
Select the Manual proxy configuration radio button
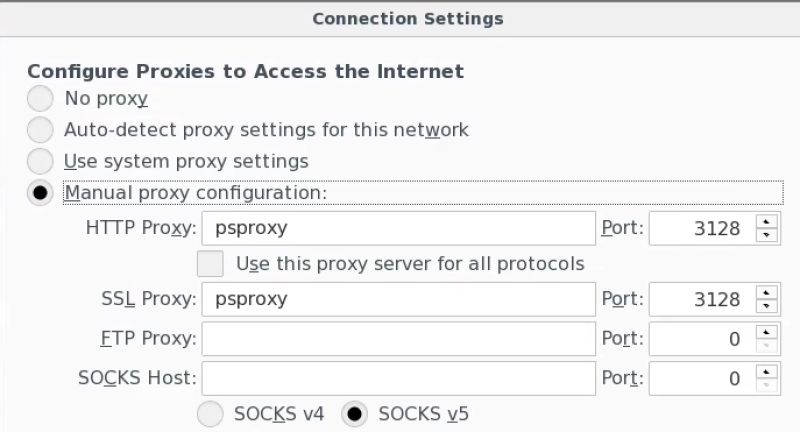(x=40, y=193)
